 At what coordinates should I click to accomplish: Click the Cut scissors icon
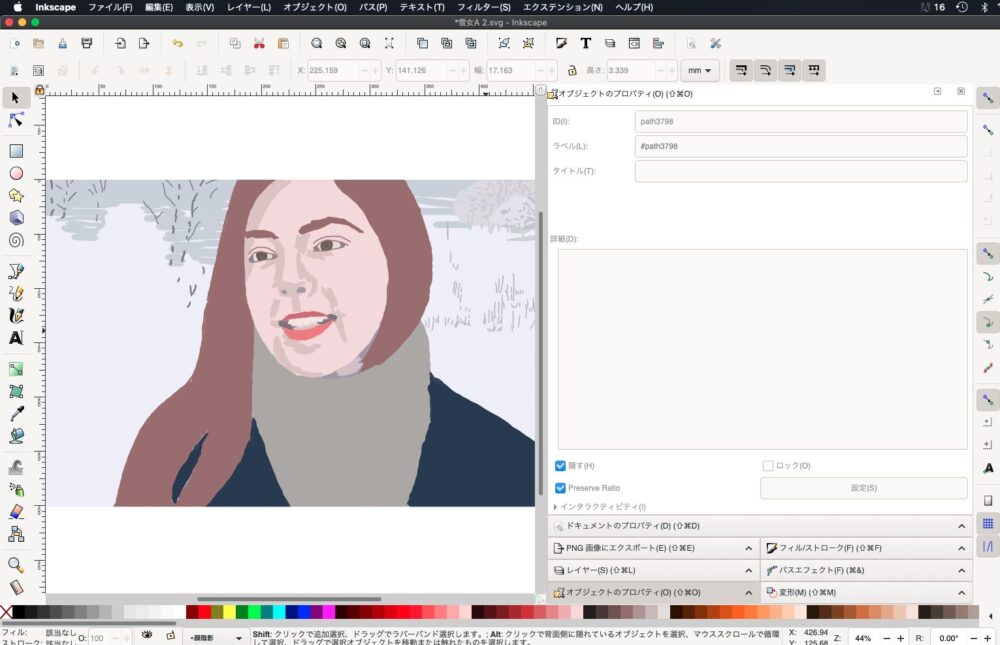[x=259, y=43]
